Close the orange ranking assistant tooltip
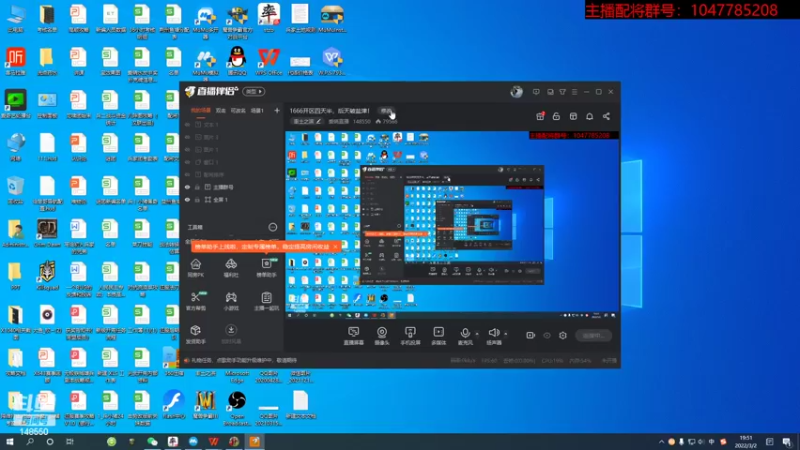800x450 pixels. (335, 247)
